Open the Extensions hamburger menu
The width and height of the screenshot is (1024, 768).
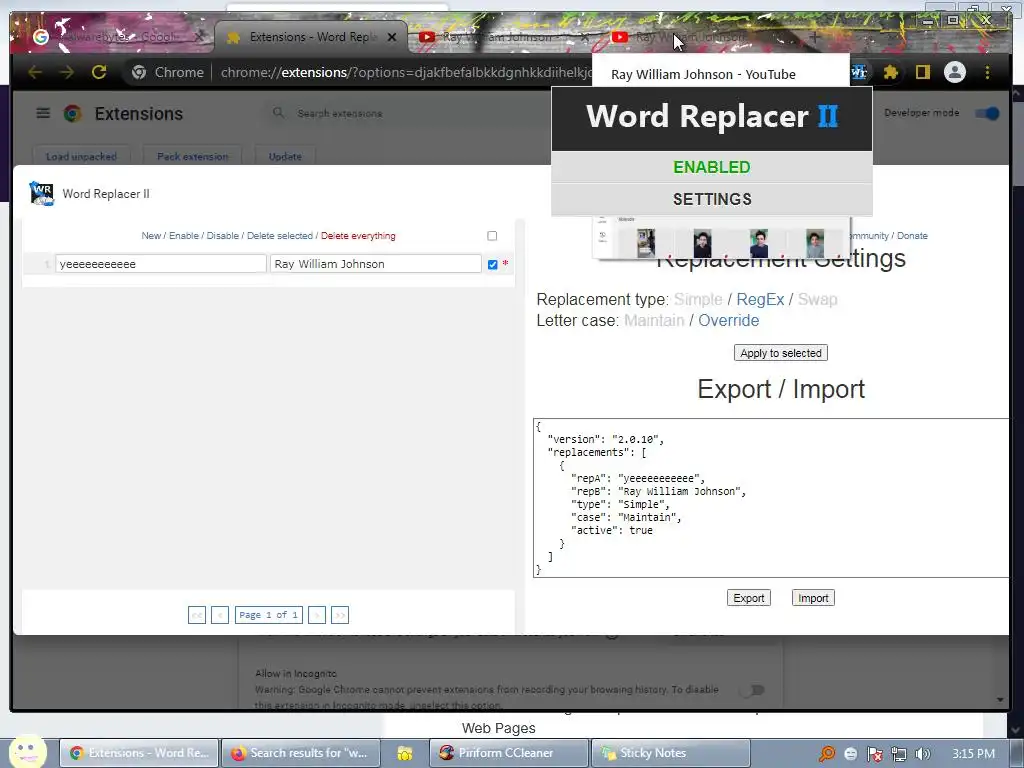coord(43,113)
